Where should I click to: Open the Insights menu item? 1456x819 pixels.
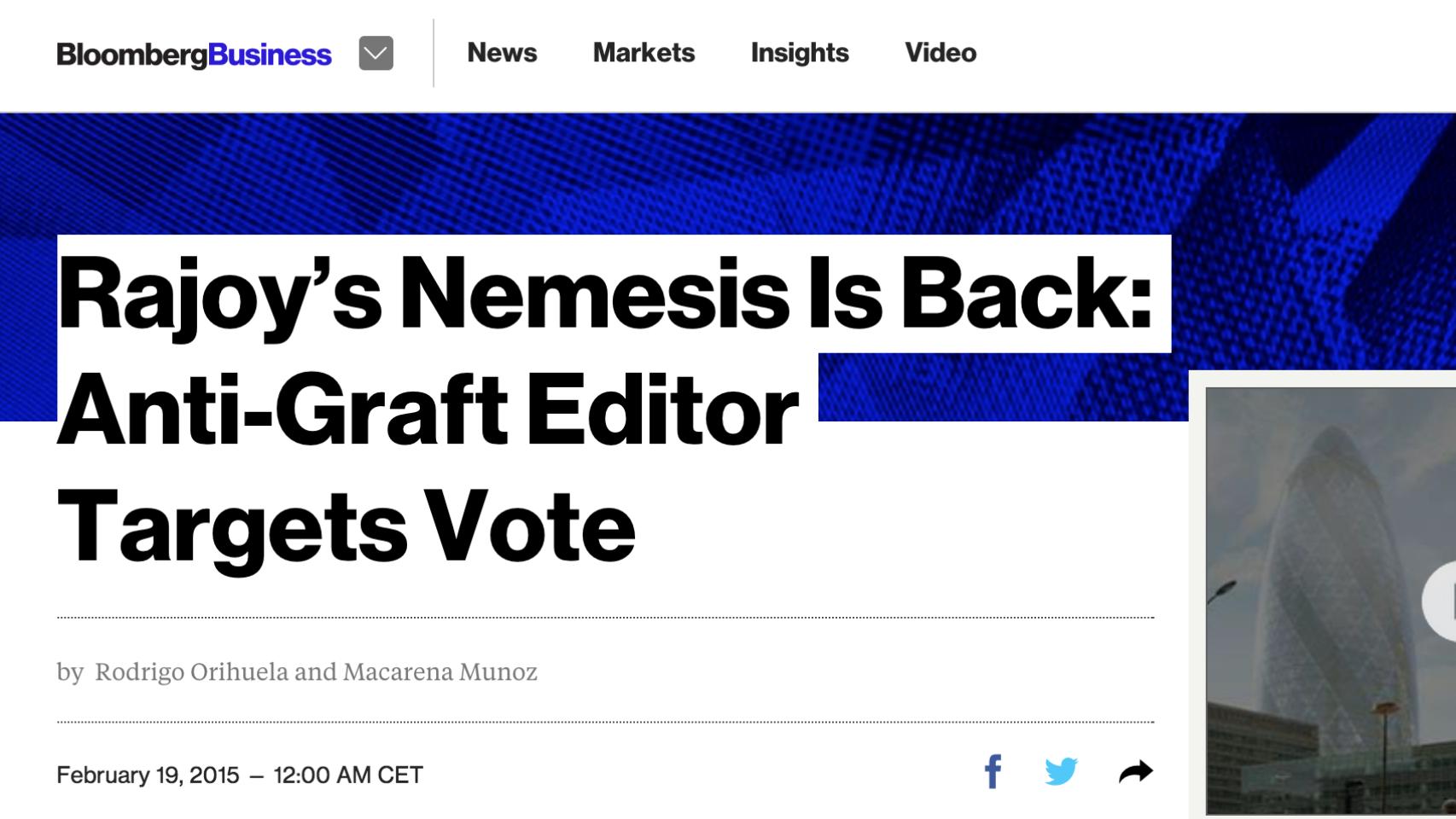[800, 53]
